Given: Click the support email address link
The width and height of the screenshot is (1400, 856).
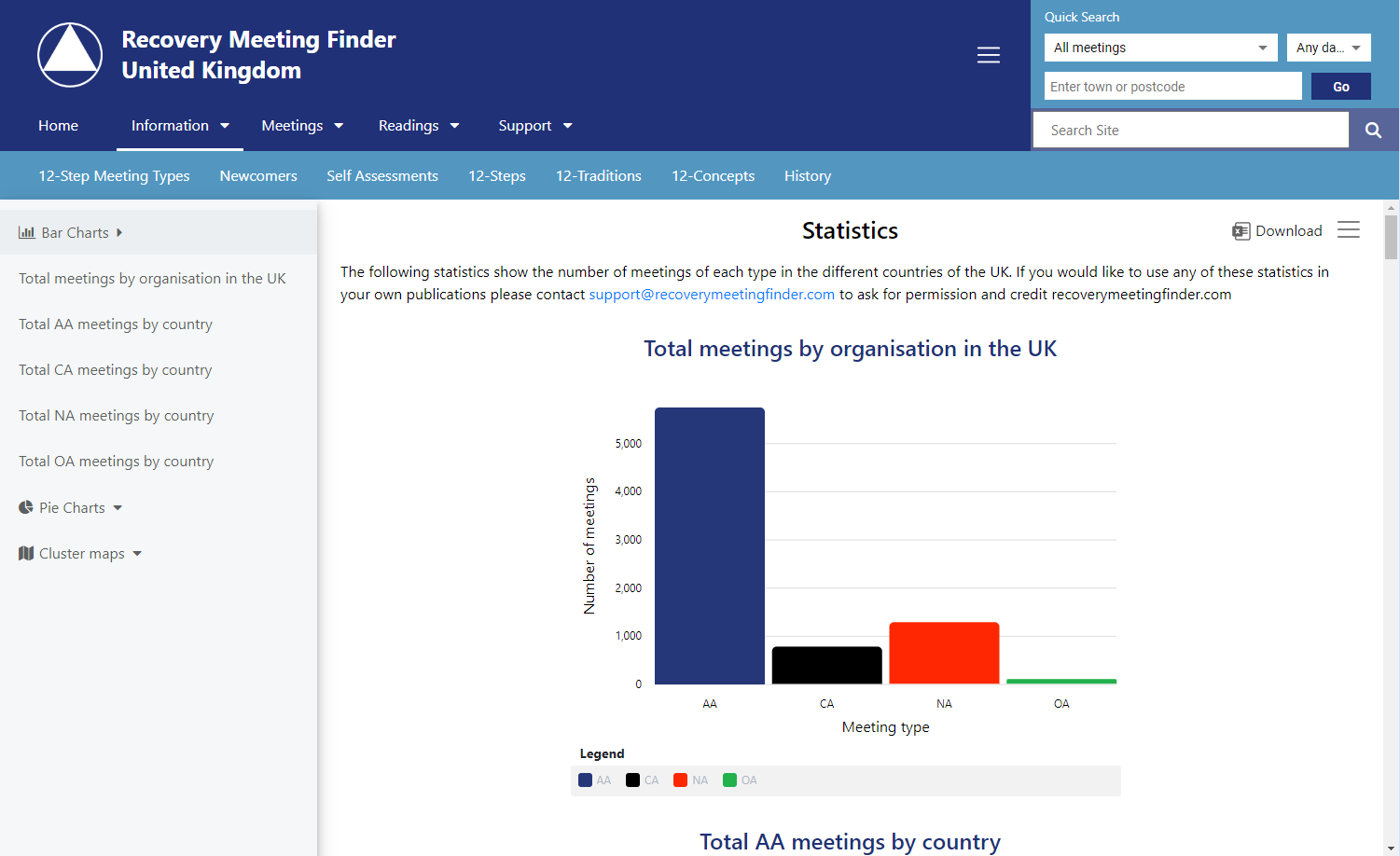Looking at the screenshot, I should coord(712,295).
